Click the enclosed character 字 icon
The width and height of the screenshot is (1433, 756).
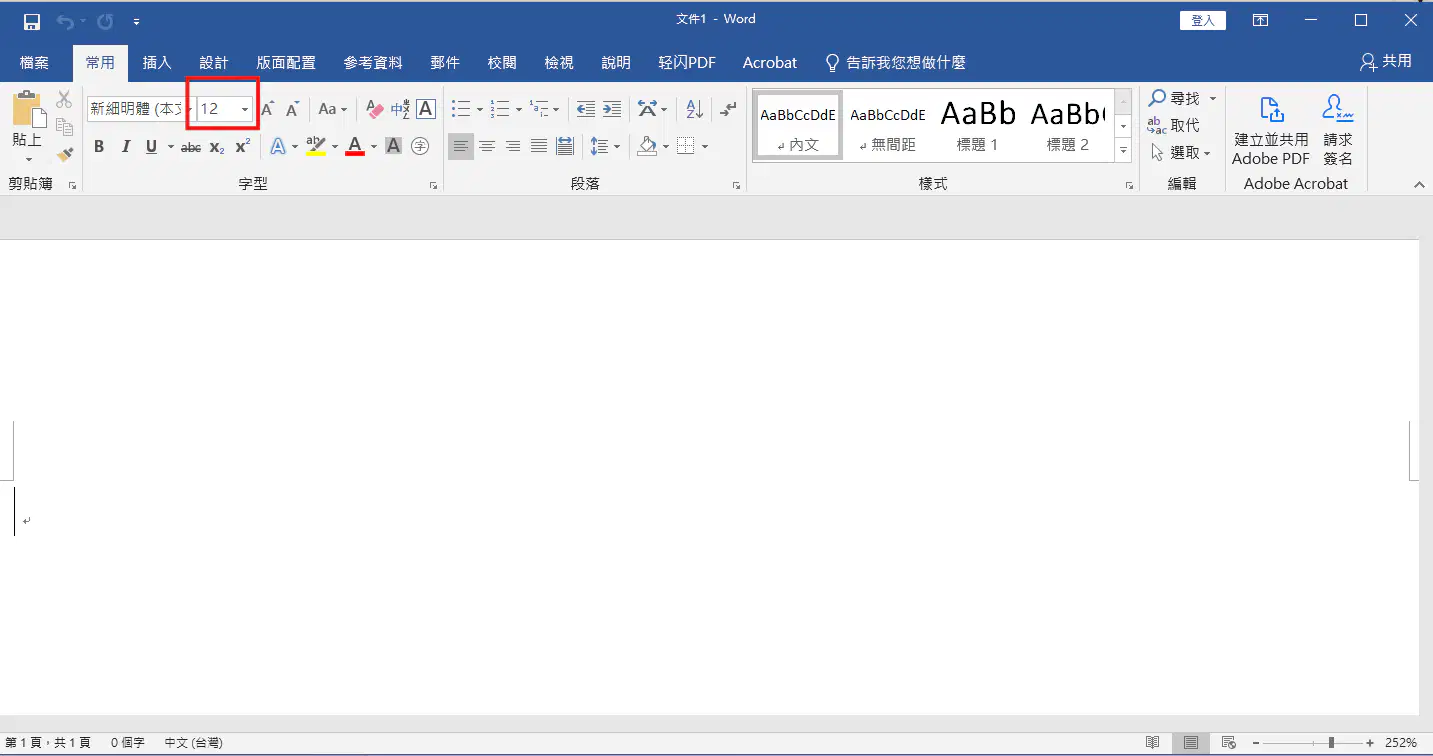point(421,147)
